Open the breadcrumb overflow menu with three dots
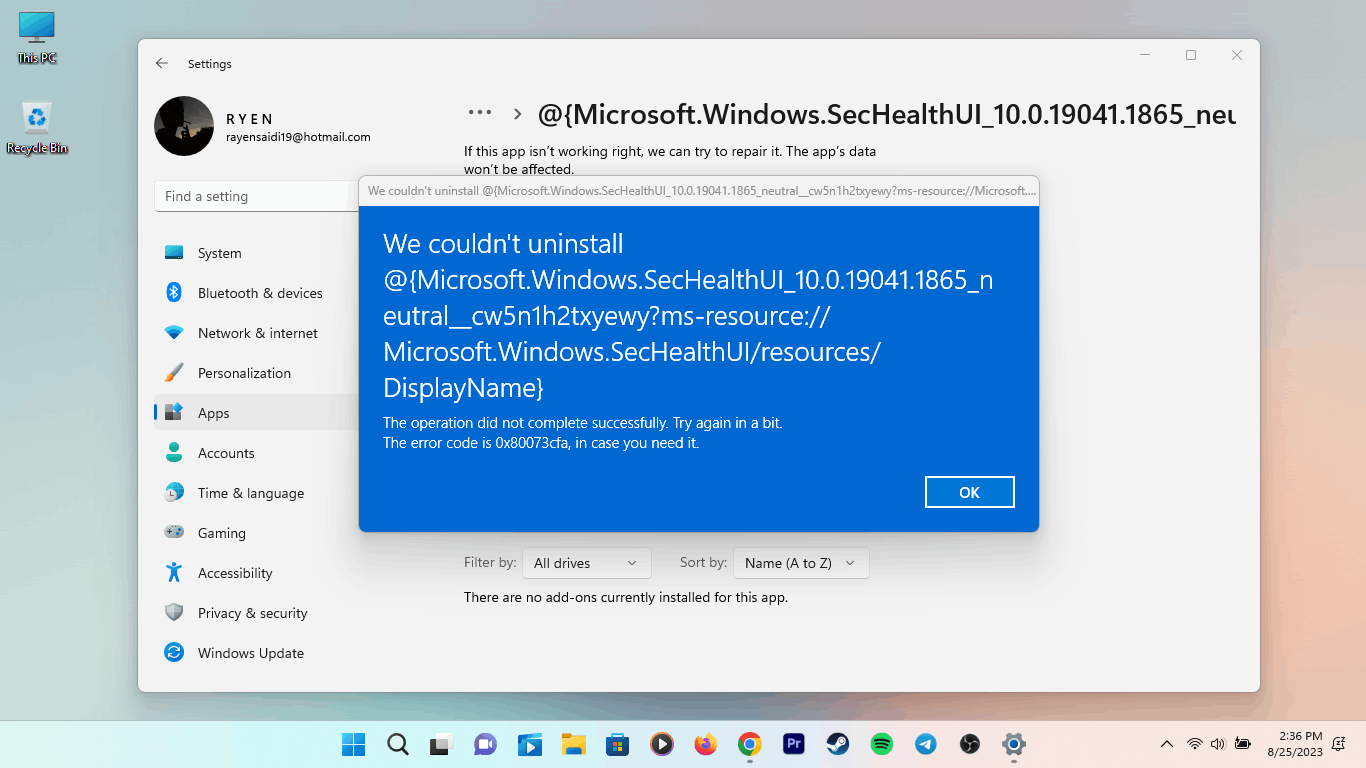Image resolution: width=1366 pixels, height=768 pixels. point(480,113)
